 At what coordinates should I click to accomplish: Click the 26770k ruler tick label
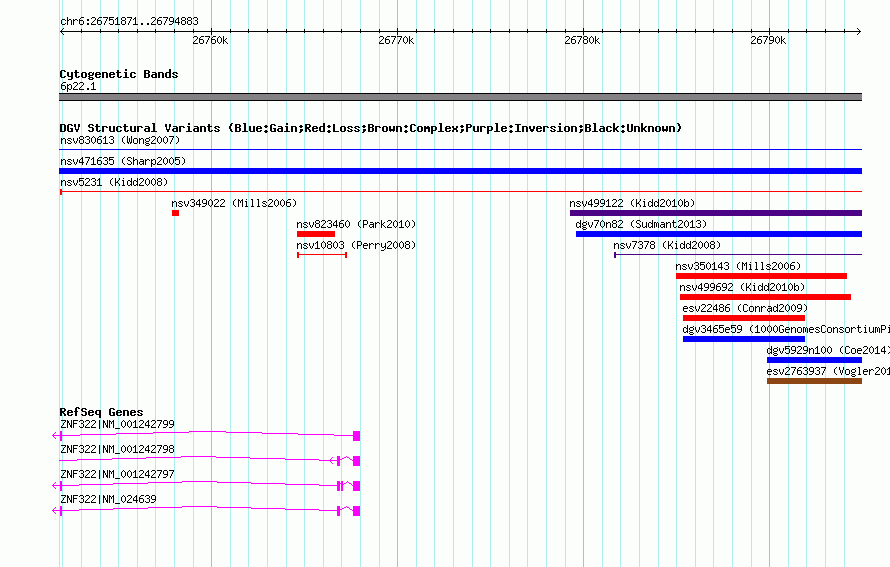pyautogui.click(x=396, y=40)
